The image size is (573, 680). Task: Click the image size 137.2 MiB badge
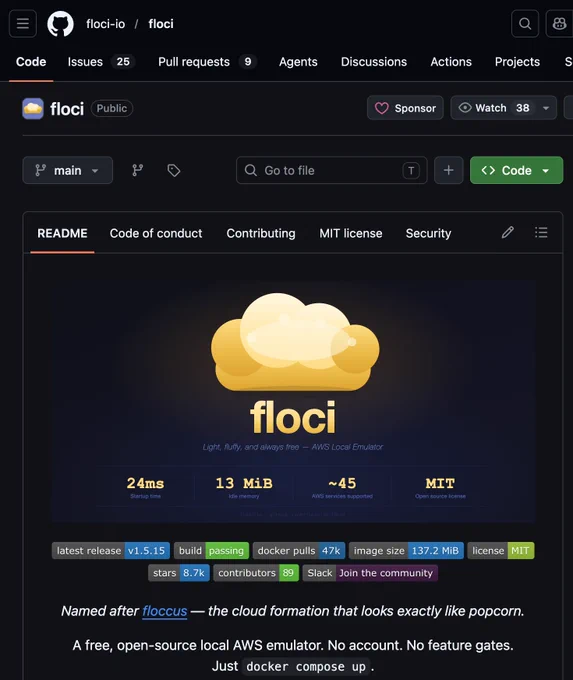pos(406,550)
